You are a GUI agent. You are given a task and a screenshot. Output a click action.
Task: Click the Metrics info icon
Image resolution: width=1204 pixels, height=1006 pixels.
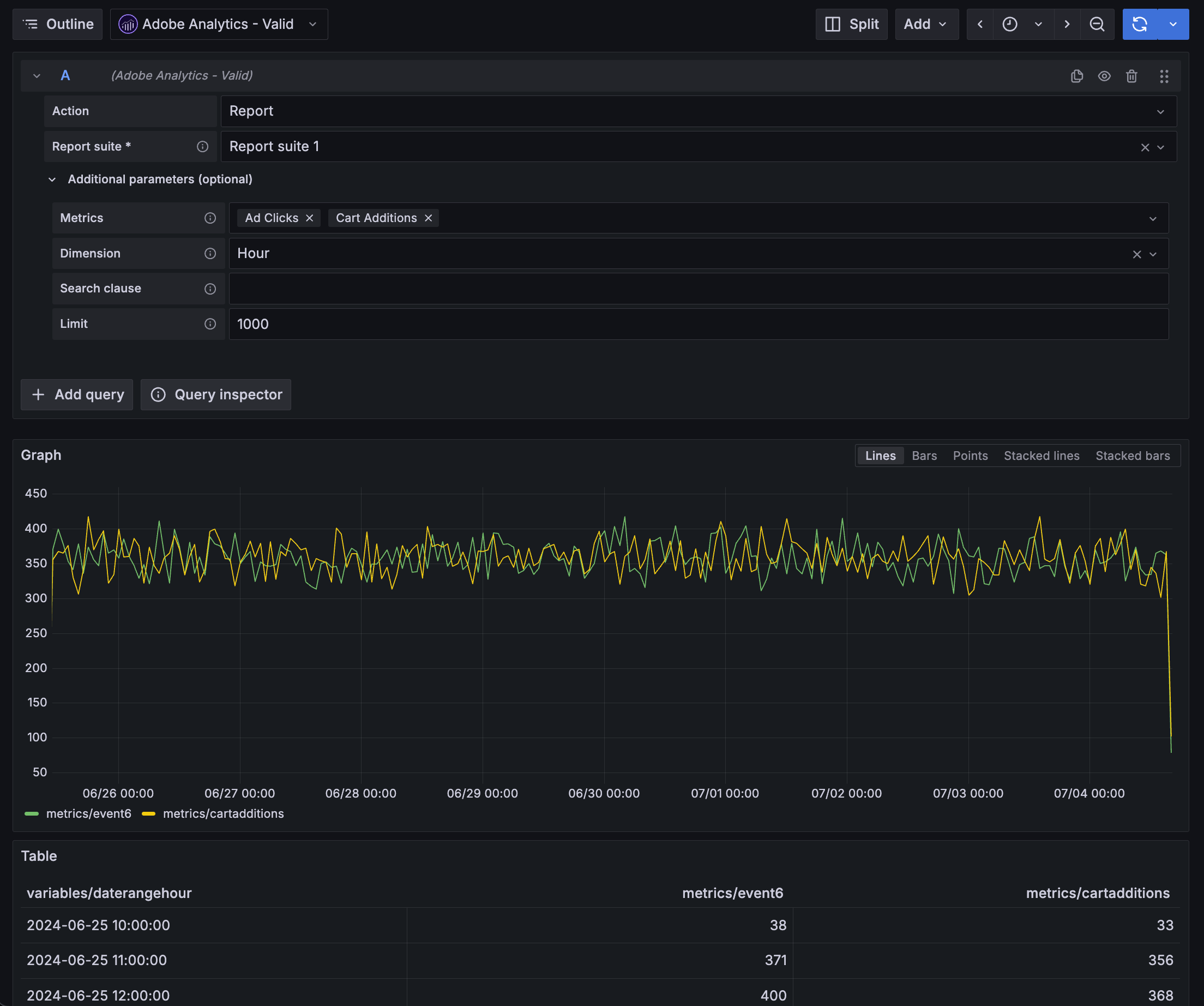point(210,218)
